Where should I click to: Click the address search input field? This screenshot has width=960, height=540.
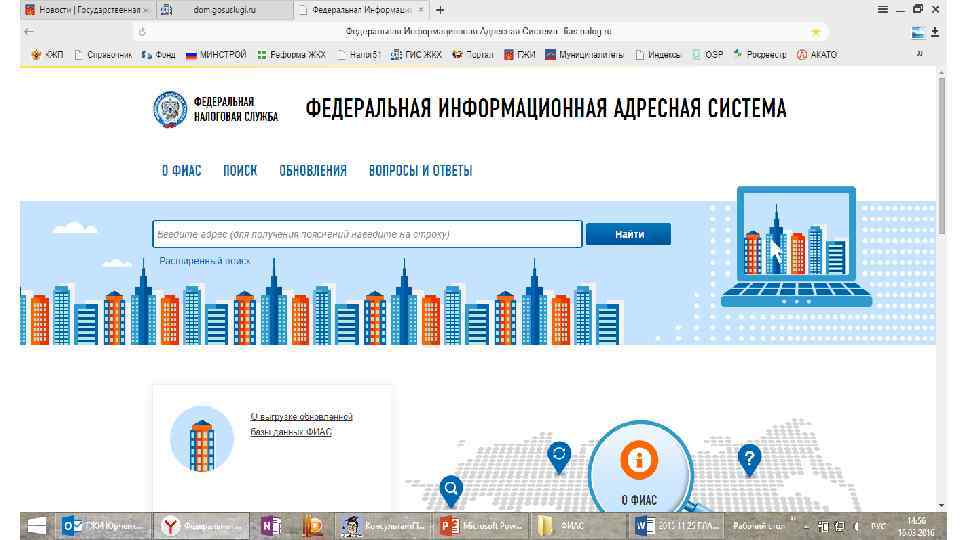click(x=367, y=234)
